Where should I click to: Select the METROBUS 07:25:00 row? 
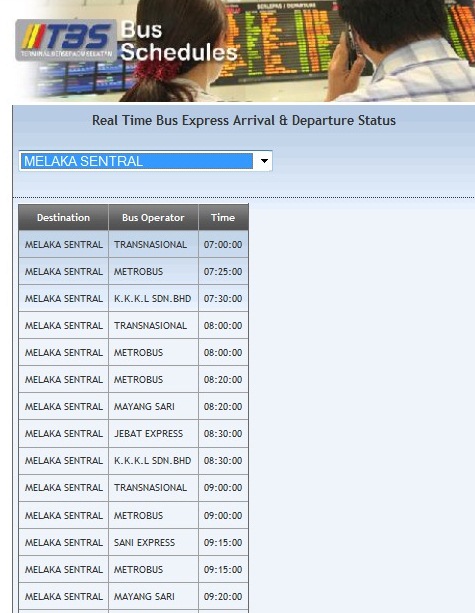[x=133, y=271]
